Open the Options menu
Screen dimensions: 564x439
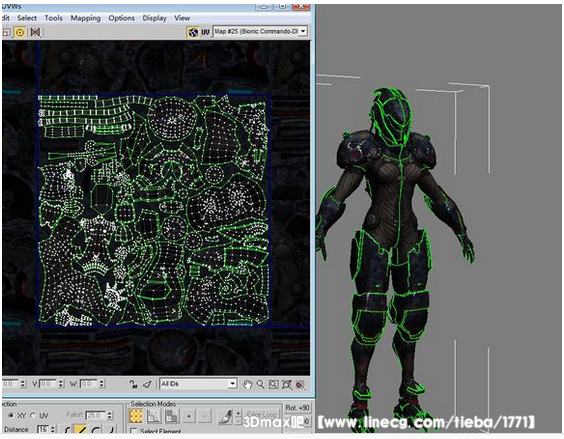click(121, 18)
